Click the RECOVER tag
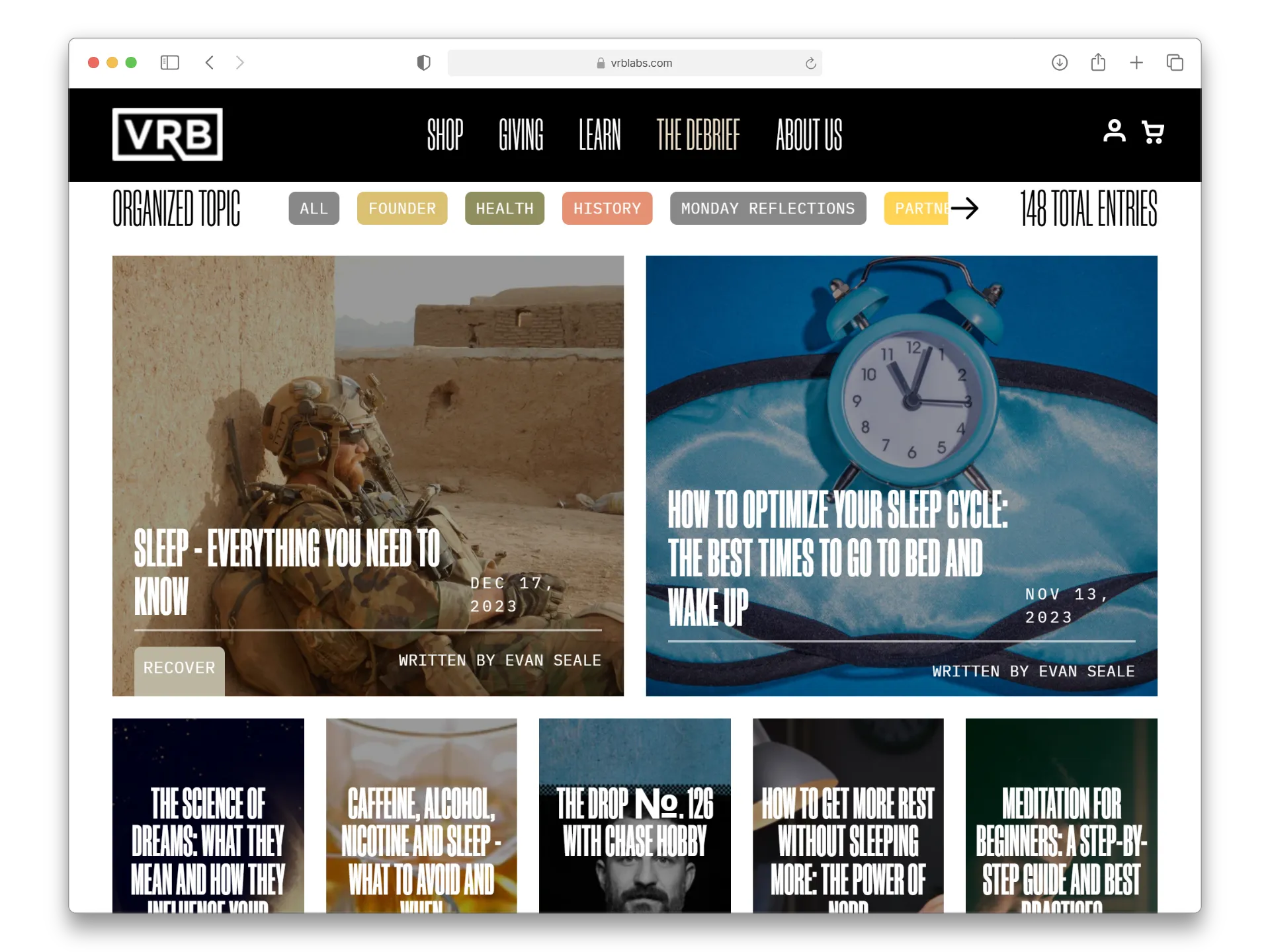 pyautogui.click(x=179, y=668)
